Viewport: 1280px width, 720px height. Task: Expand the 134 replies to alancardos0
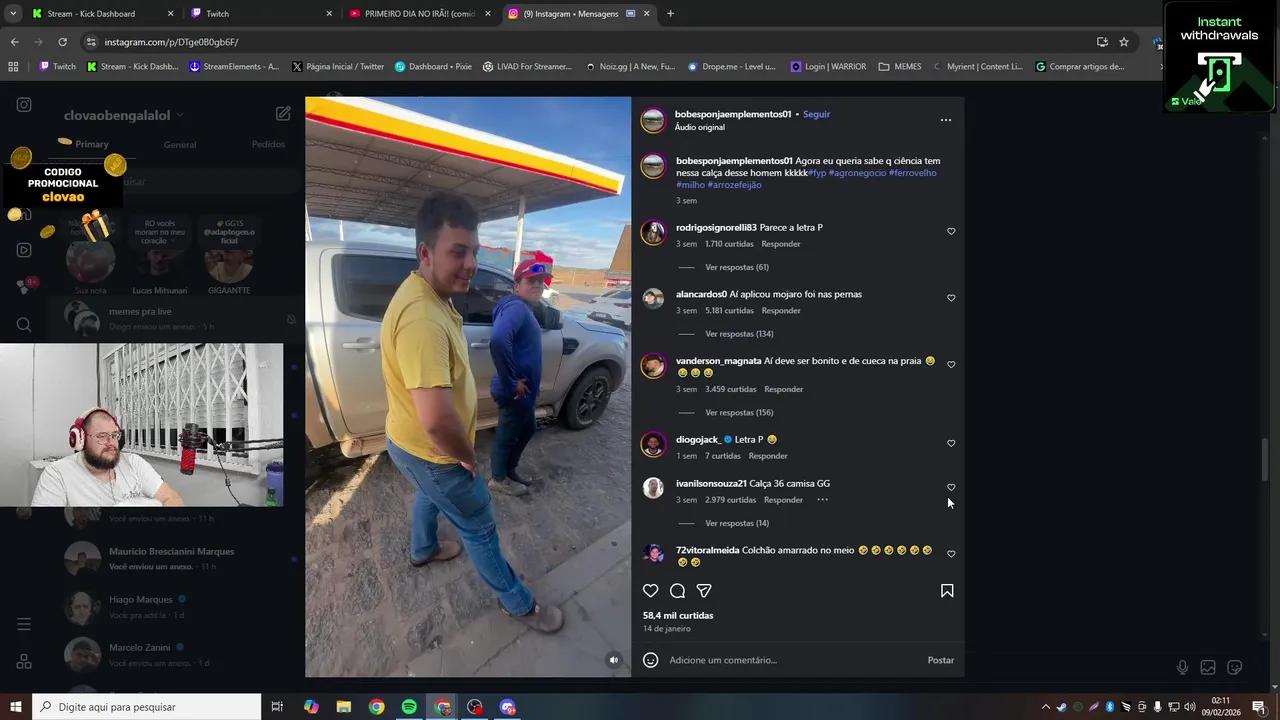739,334
